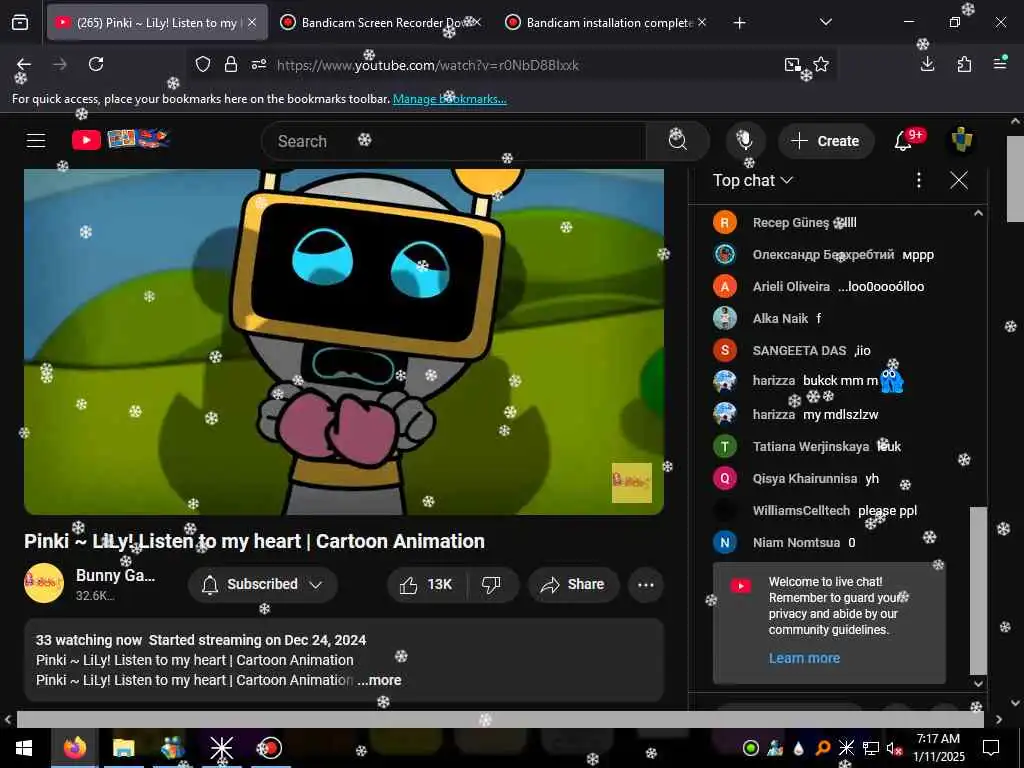Screen dimensions: 1024x768
Task: Open the account avatar menu
Action: click(x=961, y=140)
